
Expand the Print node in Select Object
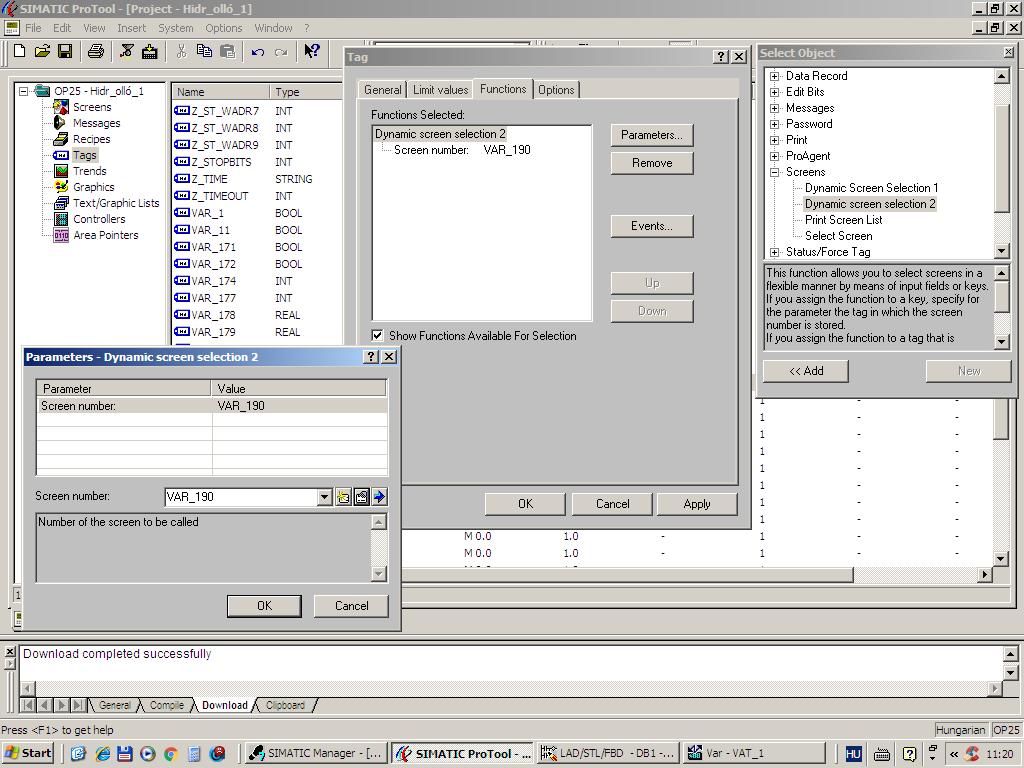point(775,140)
